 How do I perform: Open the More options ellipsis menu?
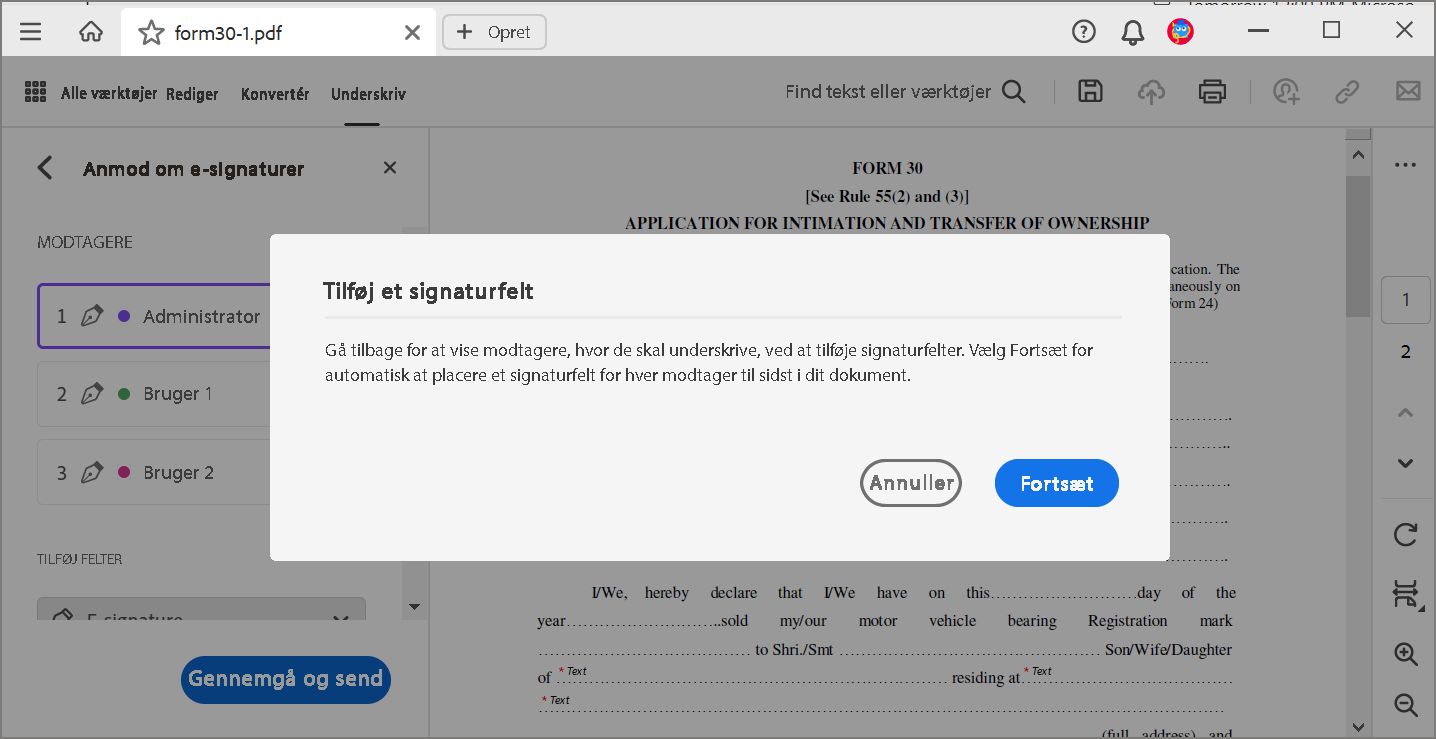[1405, 164]
